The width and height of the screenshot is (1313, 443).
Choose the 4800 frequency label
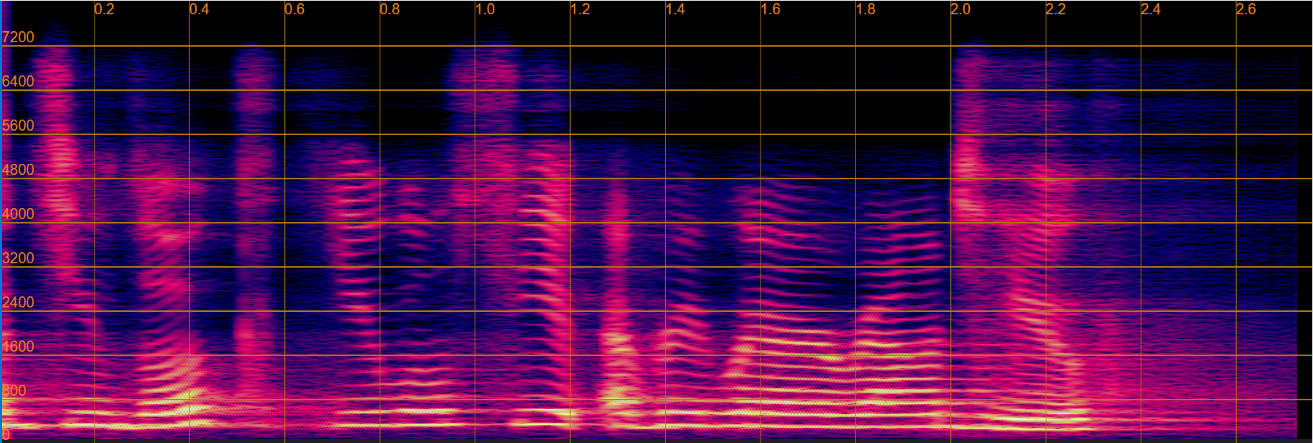click(x=18, y=170)
